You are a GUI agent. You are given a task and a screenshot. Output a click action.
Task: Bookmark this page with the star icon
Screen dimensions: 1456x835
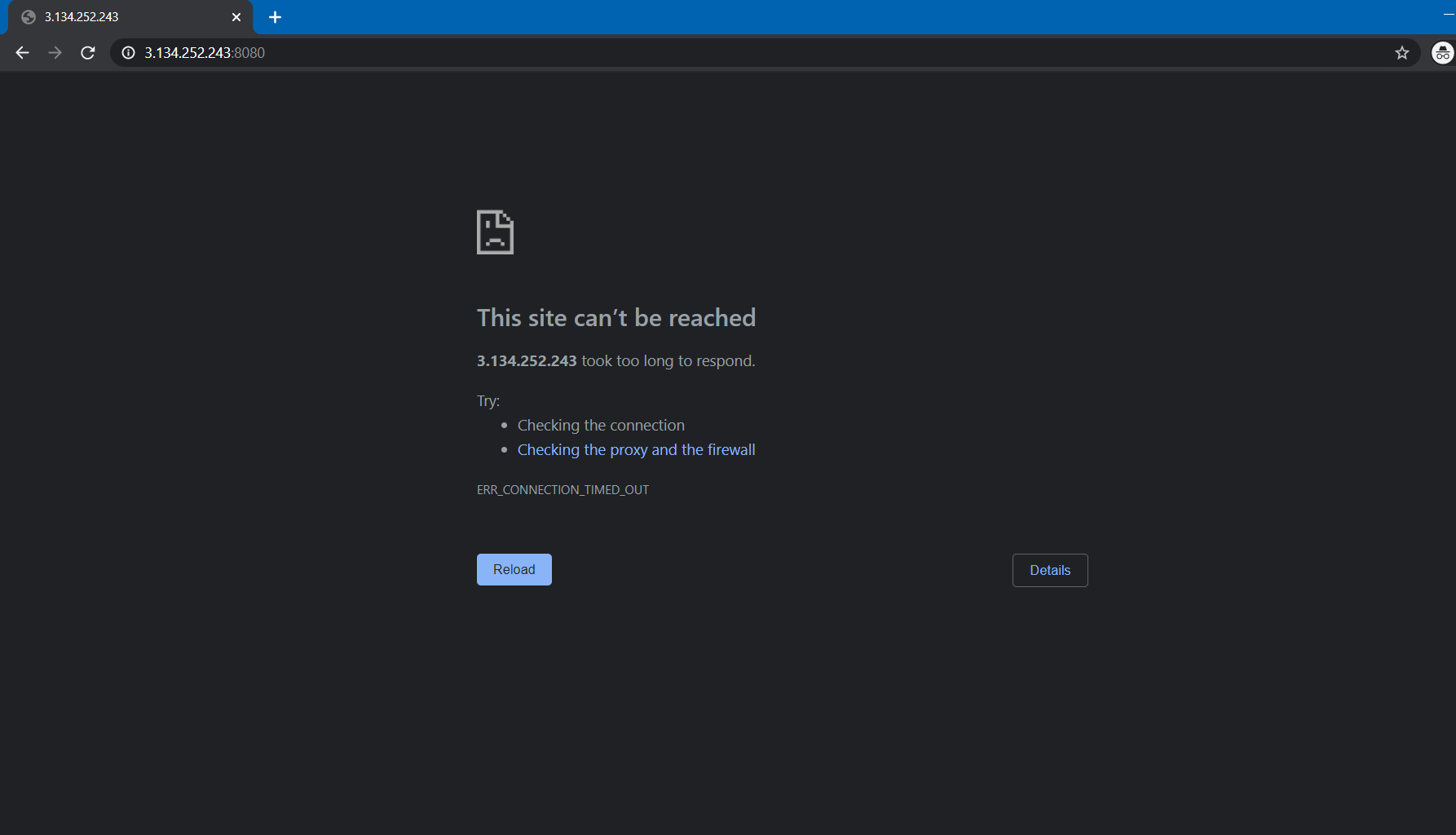tap(1402, 53)
